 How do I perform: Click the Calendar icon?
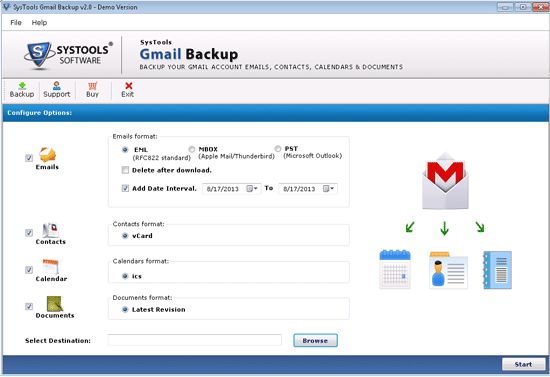51,267
